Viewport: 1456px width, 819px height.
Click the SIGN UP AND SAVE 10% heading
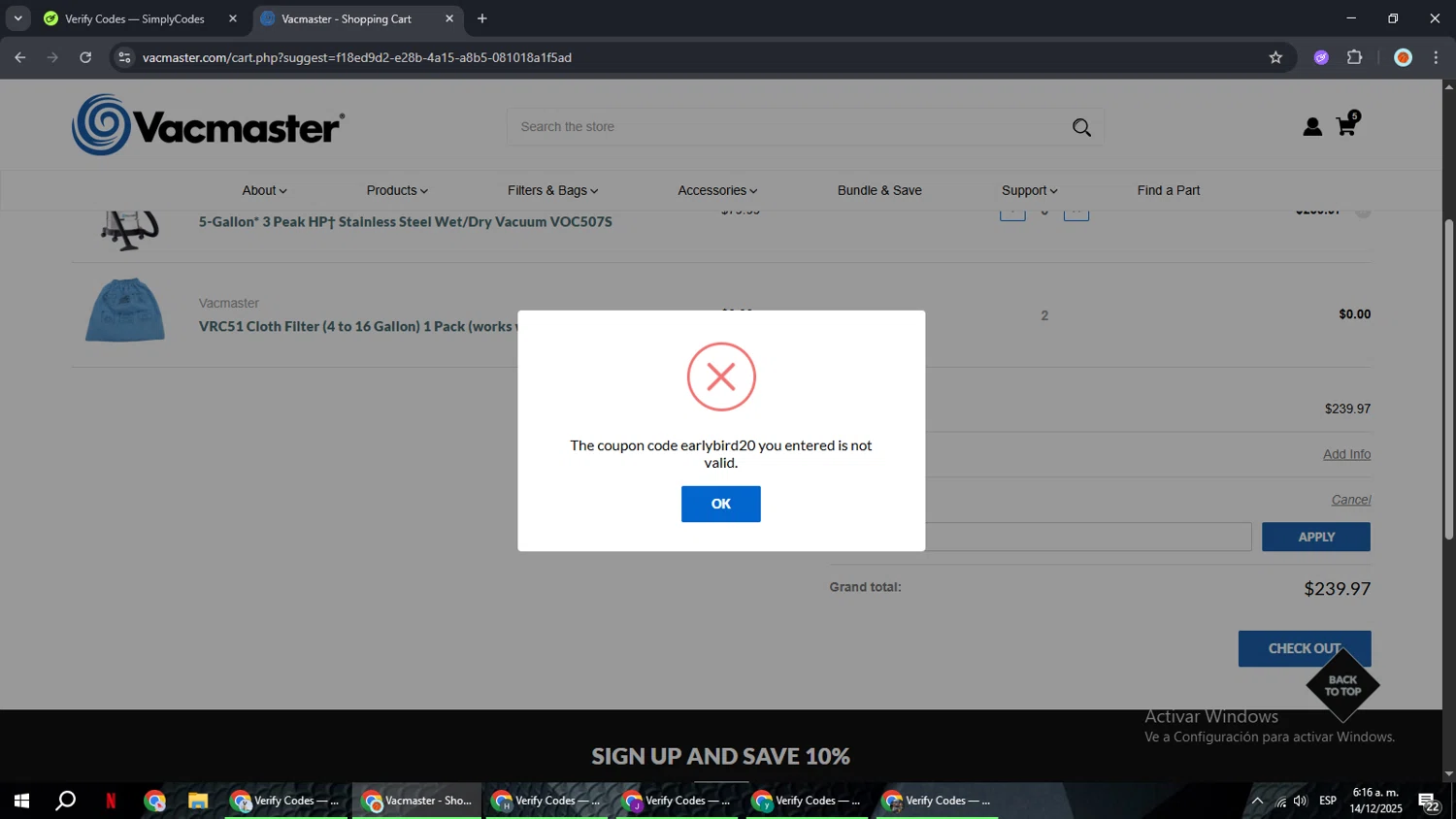[x=720, y=756]
